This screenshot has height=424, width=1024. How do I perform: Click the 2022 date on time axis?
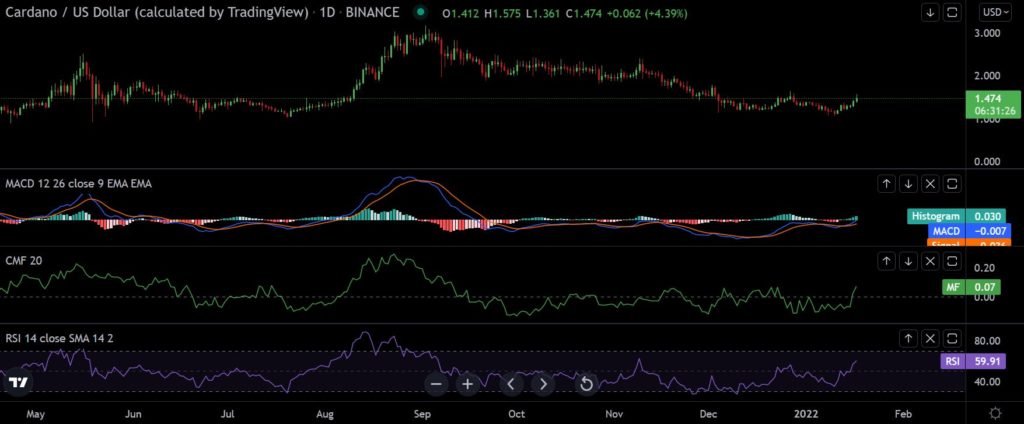pyautogui.click(x=805, y=414)
